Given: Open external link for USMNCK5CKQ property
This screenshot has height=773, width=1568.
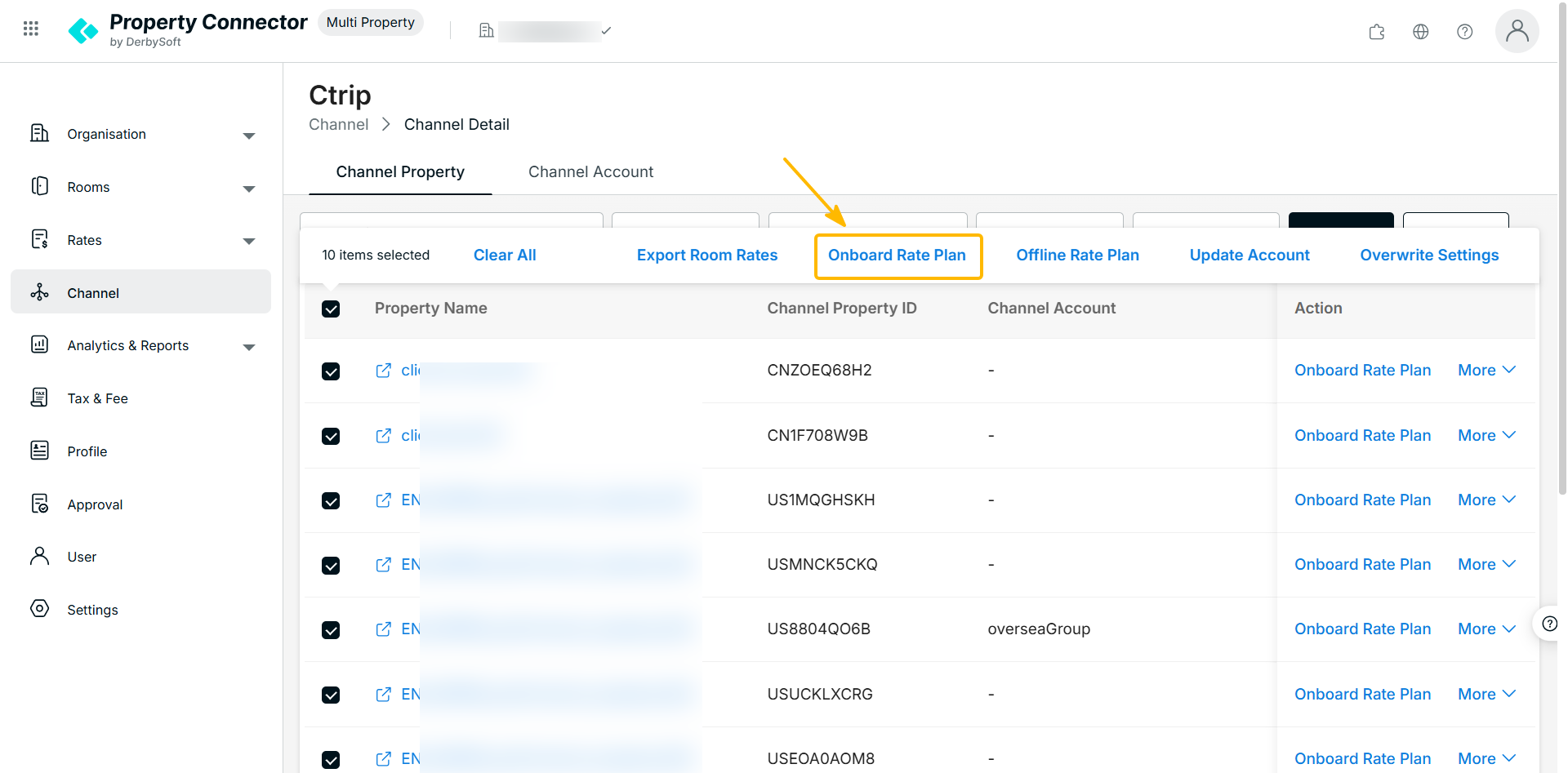Looking at the screenshot, I should (x=383, y=565).
